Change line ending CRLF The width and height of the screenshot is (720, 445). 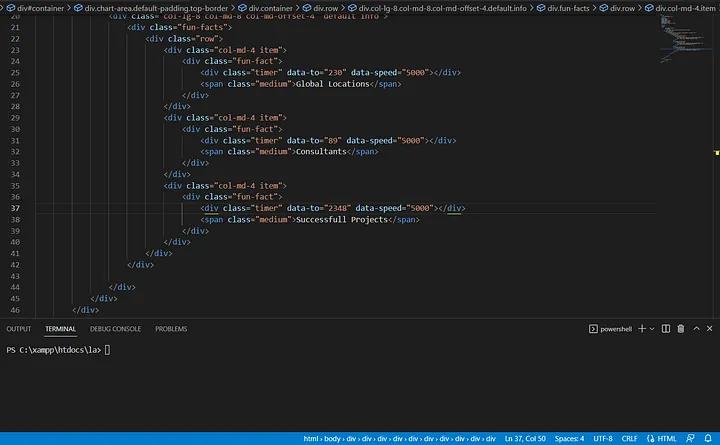tap(629, 439)
